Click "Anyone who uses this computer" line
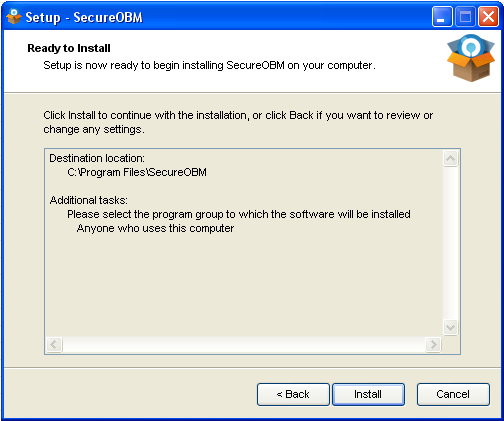The image size is (504, 421). click(155, 228)
